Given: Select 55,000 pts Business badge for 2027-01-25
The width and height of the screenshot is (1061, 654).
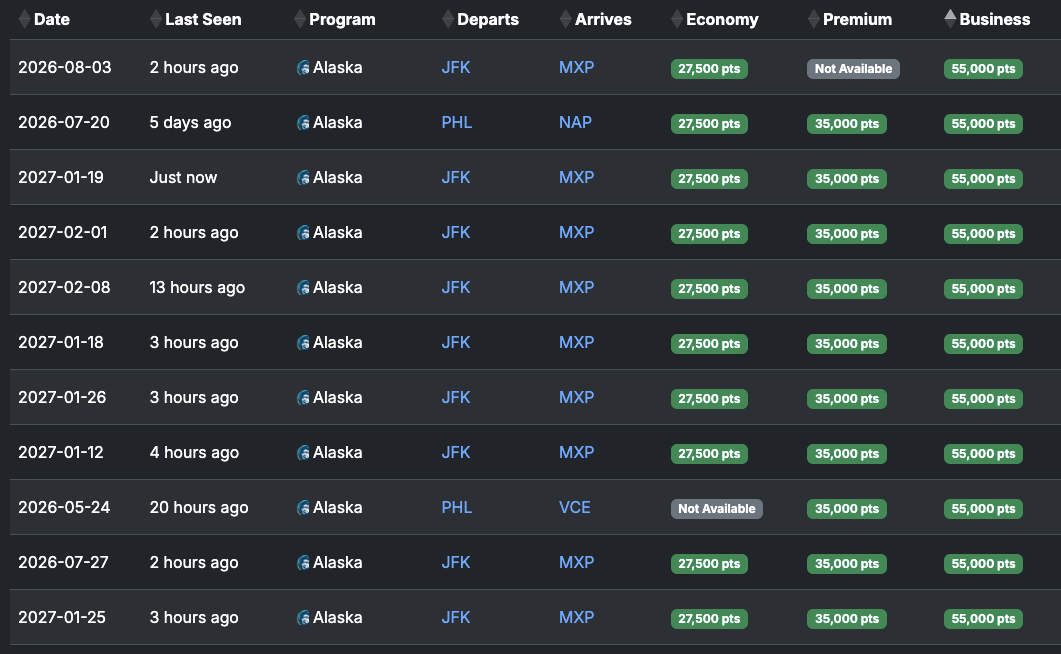Looking at the screenshot, I should click(983, 619).
